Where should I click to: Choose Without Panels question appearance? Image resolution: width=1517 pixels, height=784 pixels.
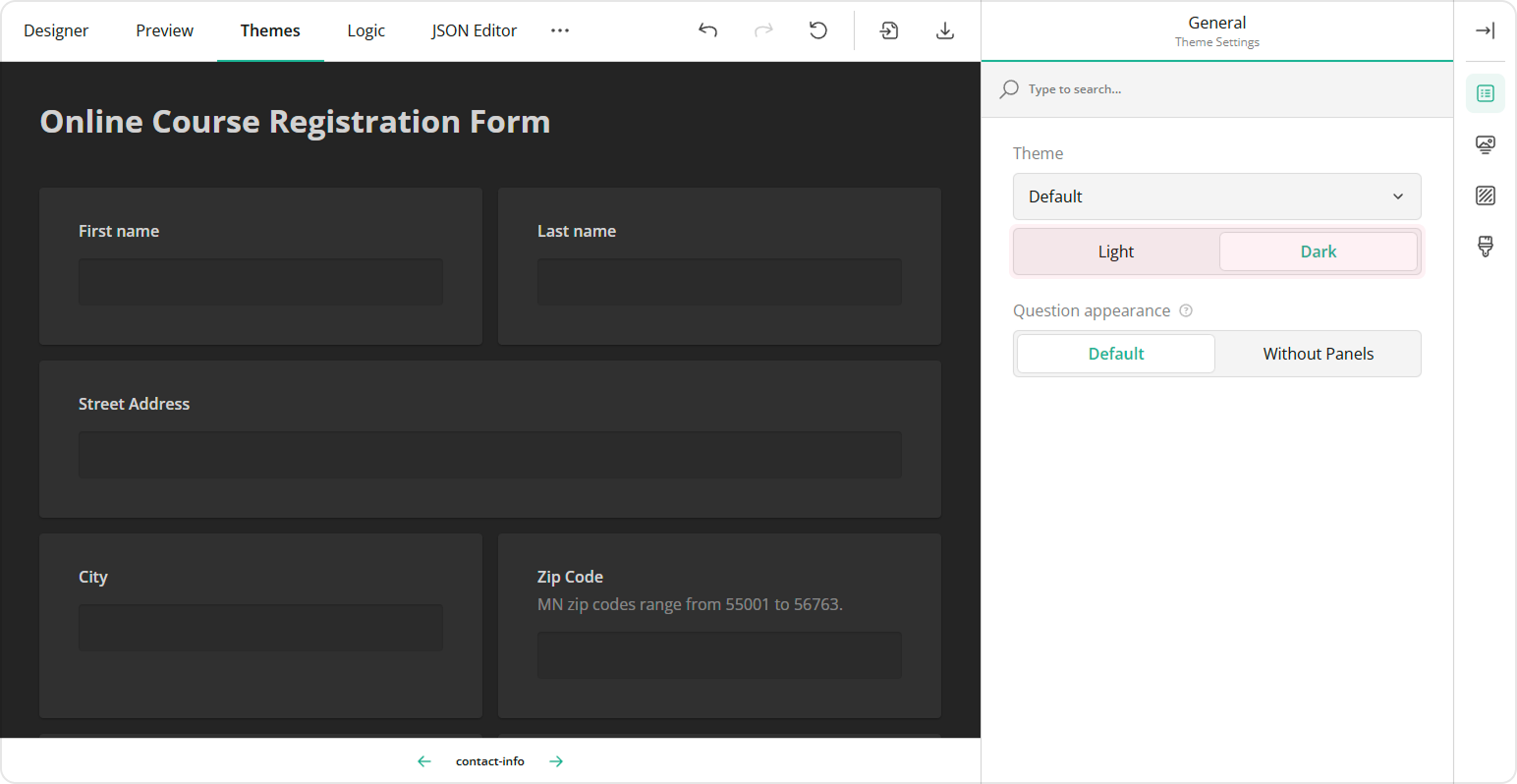(1318, 354)
